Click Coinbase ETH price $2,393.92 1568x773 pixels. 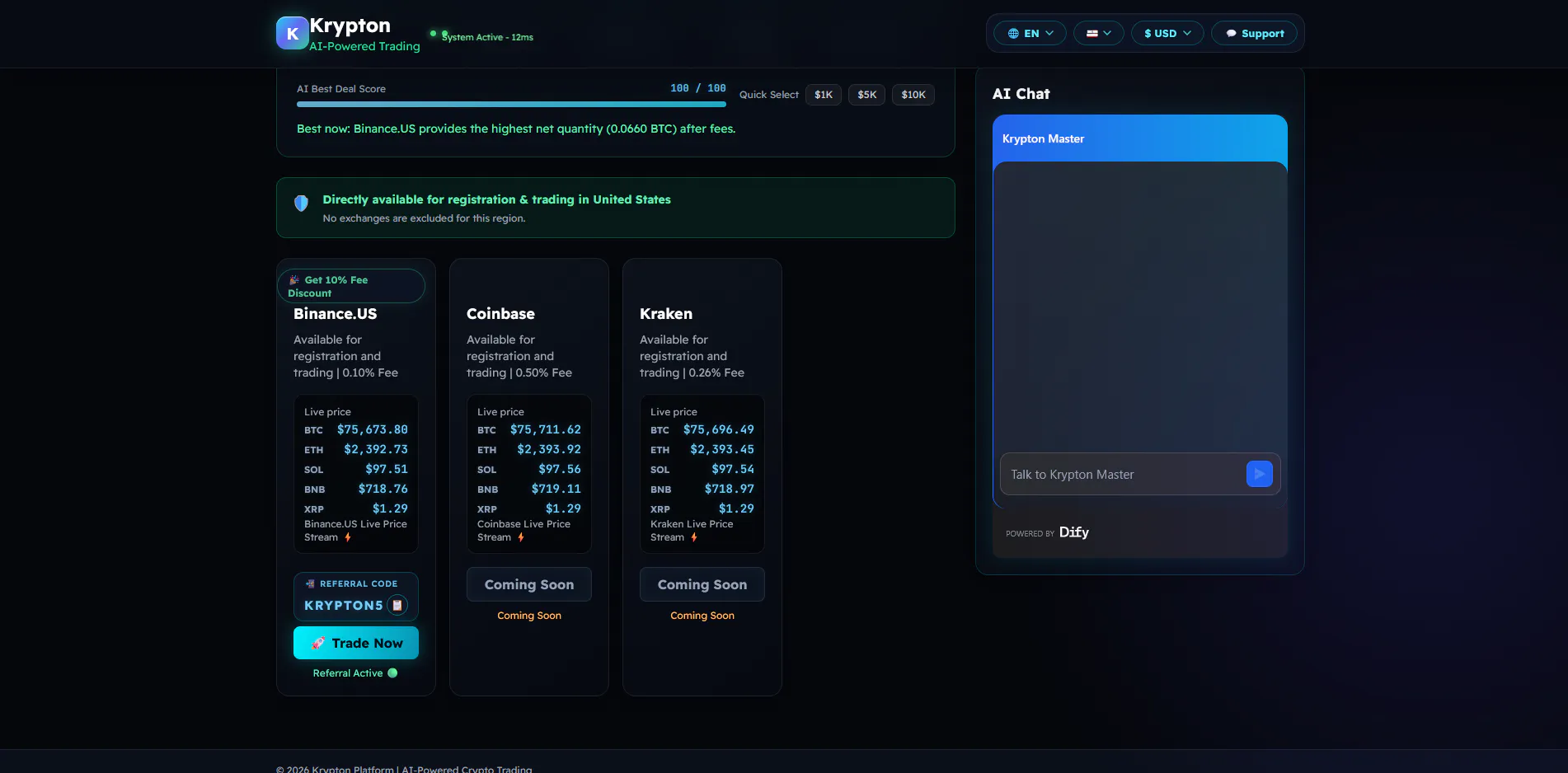coord(549,449)
